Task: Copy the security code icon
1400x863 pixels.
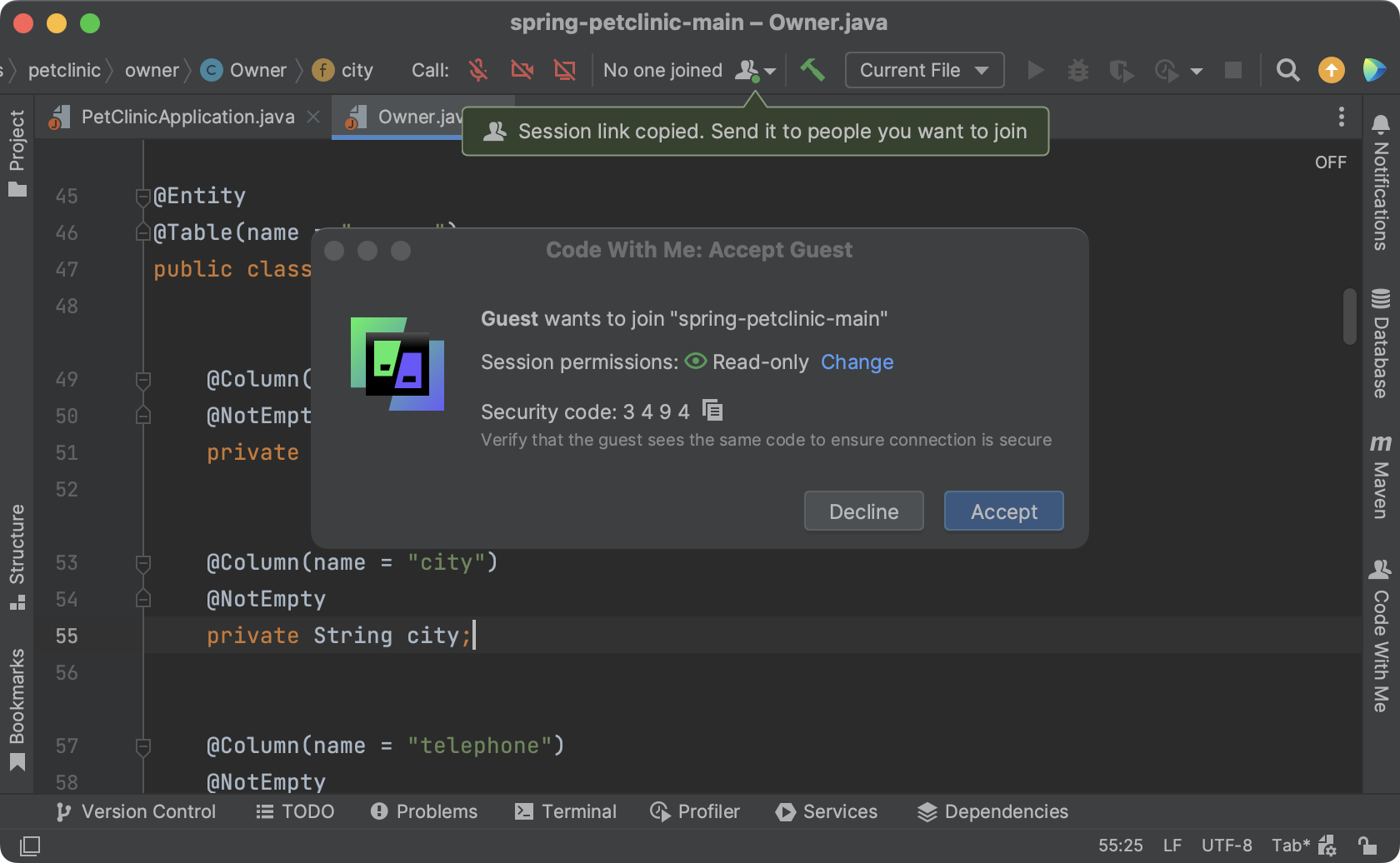Action: click(x=712, y=411)
